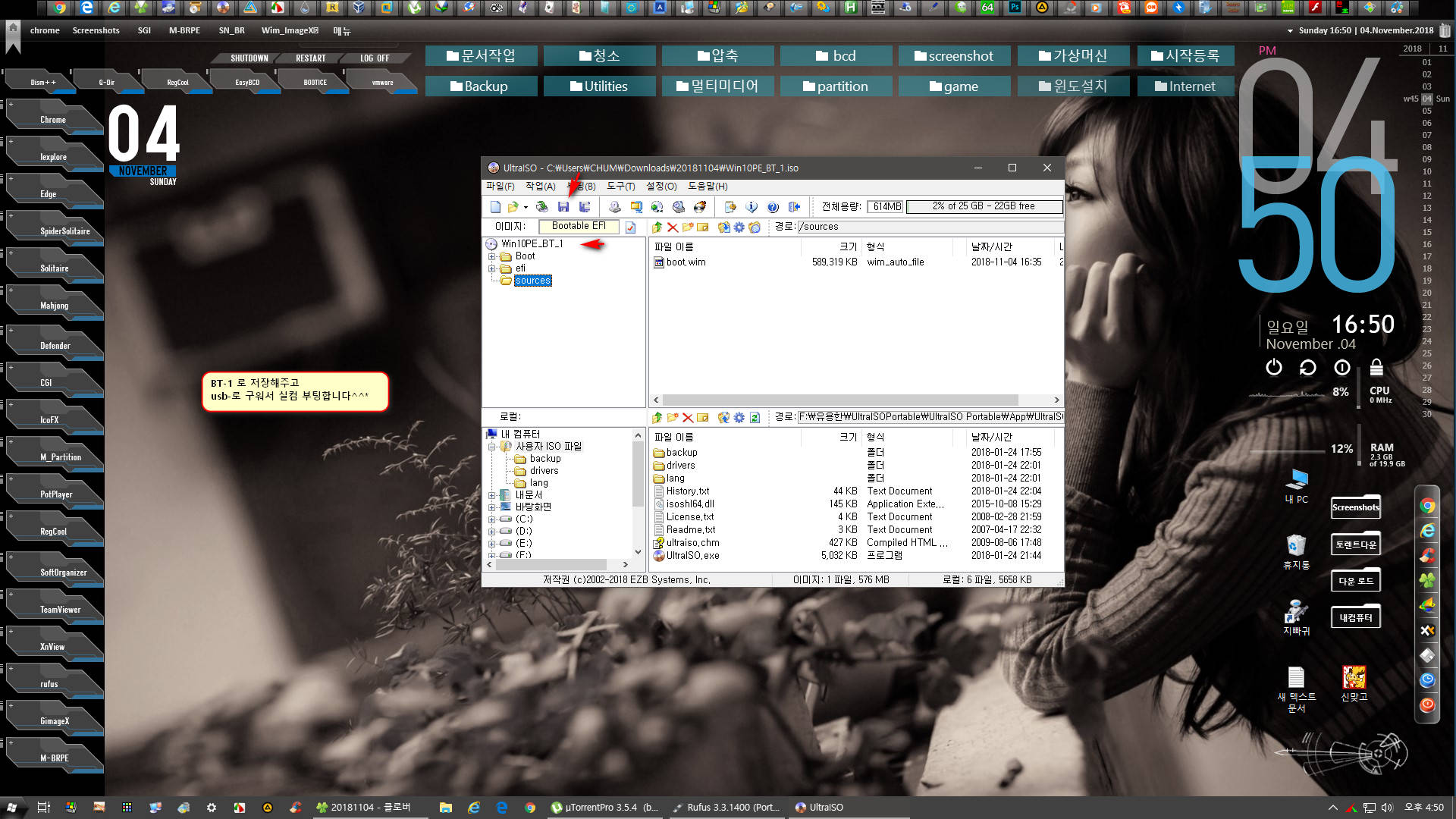
Task: Expand the (C:) drive node
Action: (x=491, y=519)
